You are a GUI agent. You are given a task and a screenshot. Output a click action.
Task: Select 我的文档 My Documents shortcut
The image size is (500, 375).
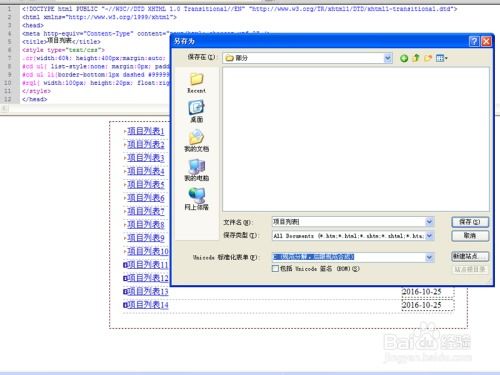tap(197, 141)
